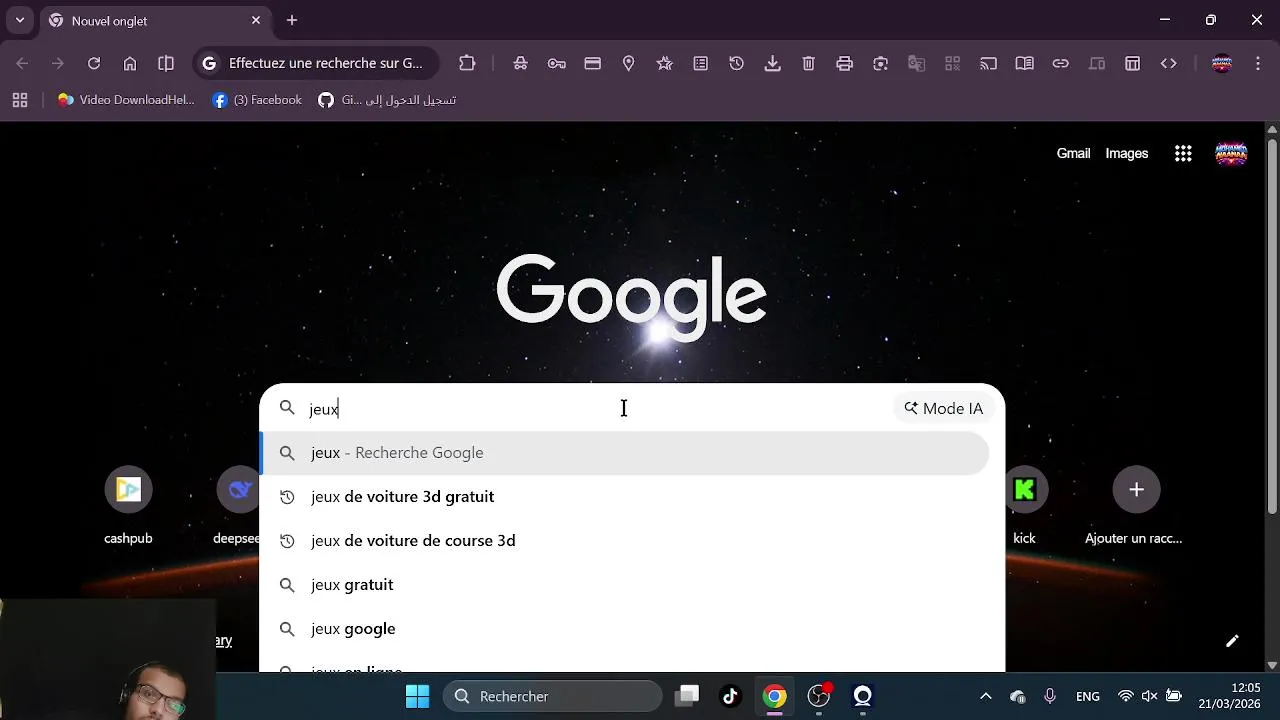
Task: Select 'jeux - Recherche Google' suggestion
Action: (x=625, y=453)
